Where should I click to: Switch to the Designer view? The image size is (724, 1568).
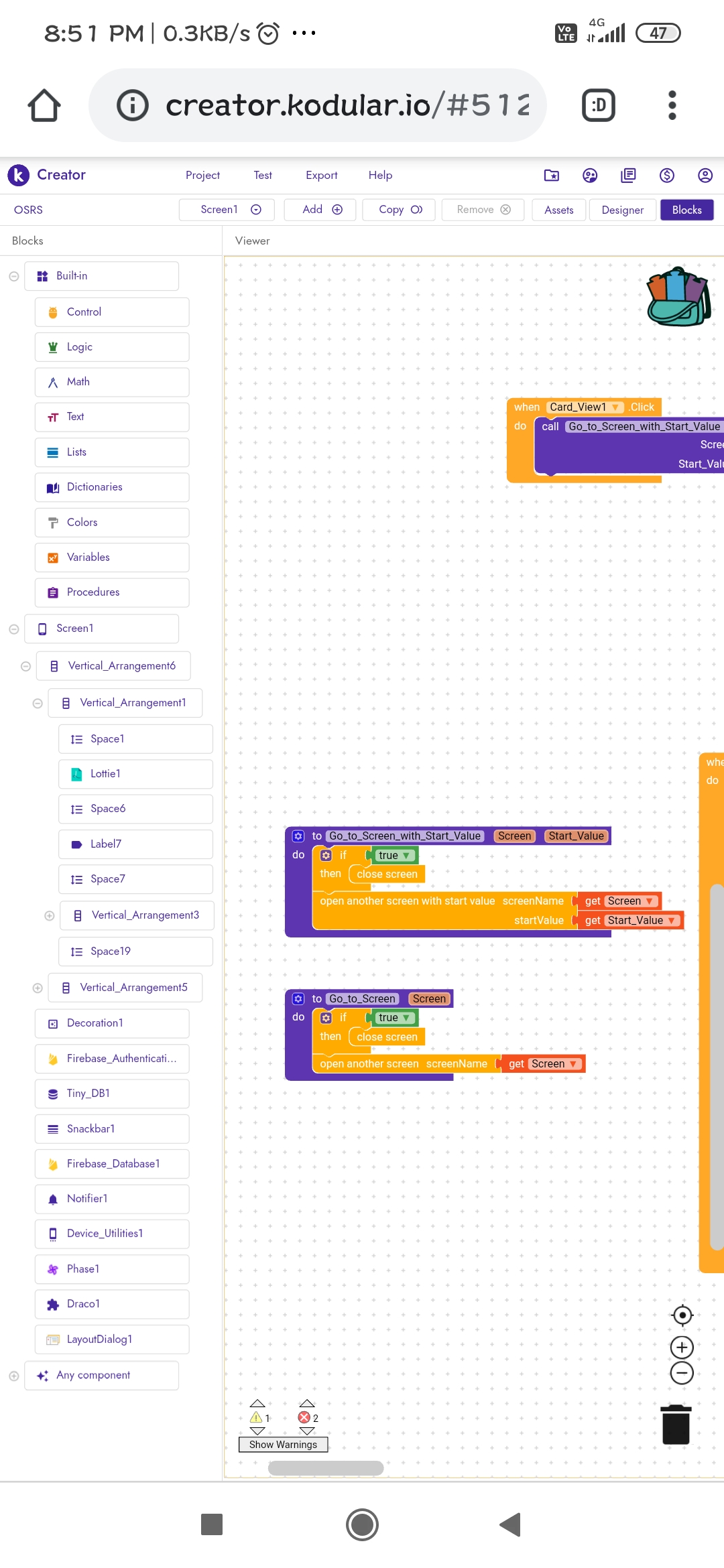pos(622,210)
